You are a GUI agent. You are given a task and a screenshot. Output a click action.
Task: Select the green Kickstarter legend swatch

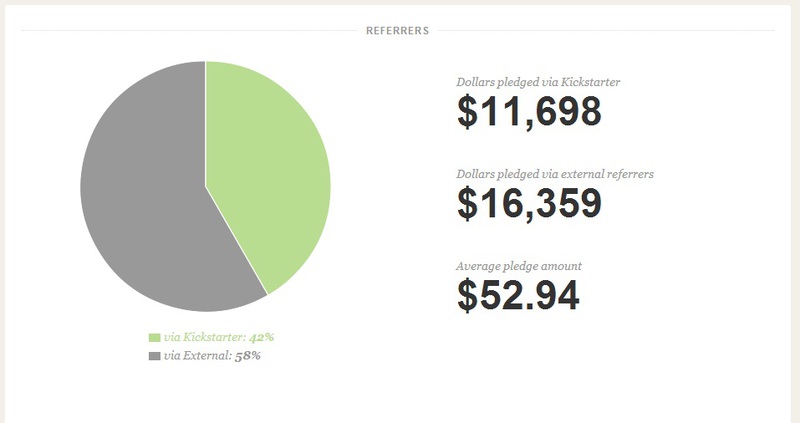154,338
